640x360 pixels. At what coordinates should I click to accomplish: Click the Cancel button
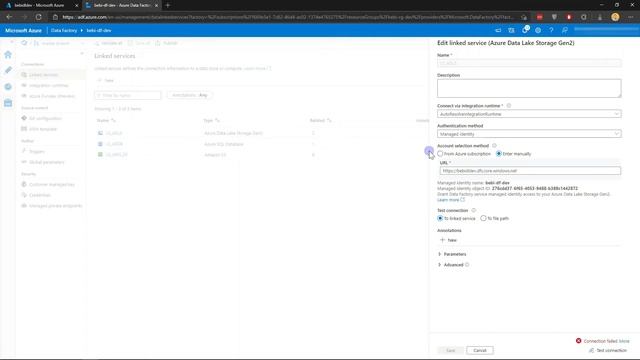coord(480,350)
